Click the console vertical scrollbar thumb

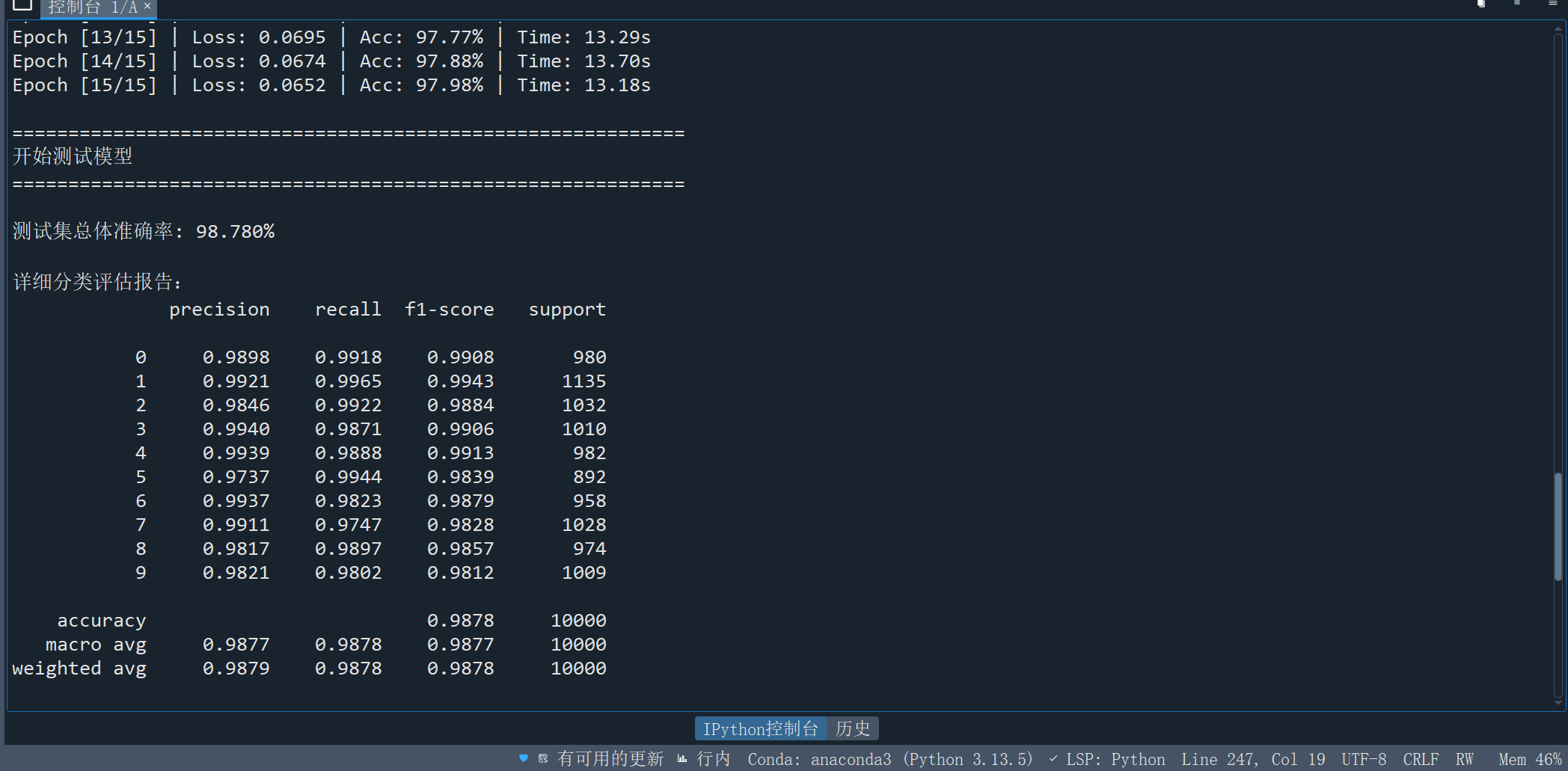[x=1558, y=526]
